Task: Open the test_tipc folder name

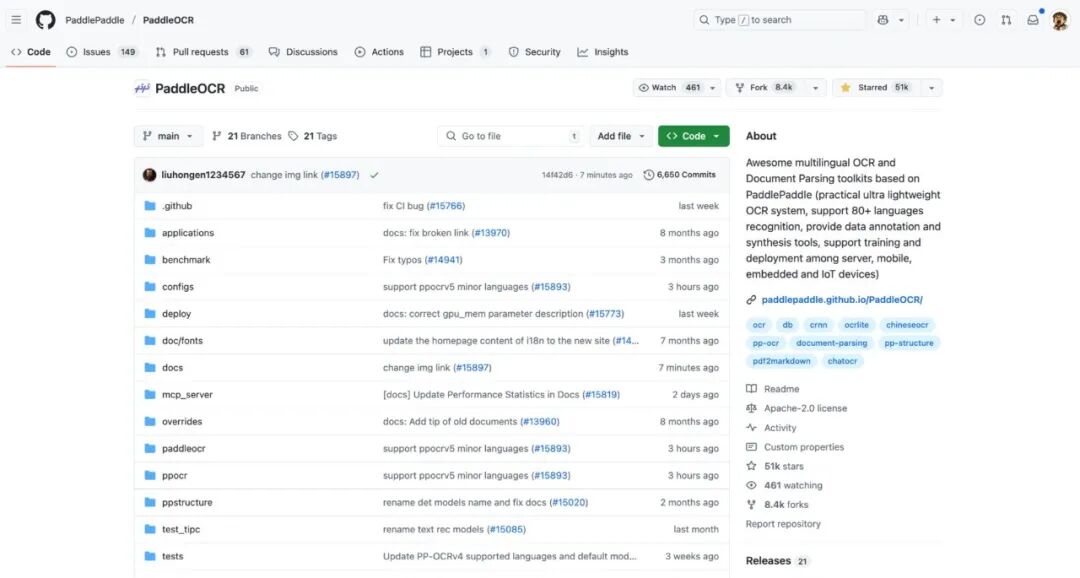Action: [181, 529]
